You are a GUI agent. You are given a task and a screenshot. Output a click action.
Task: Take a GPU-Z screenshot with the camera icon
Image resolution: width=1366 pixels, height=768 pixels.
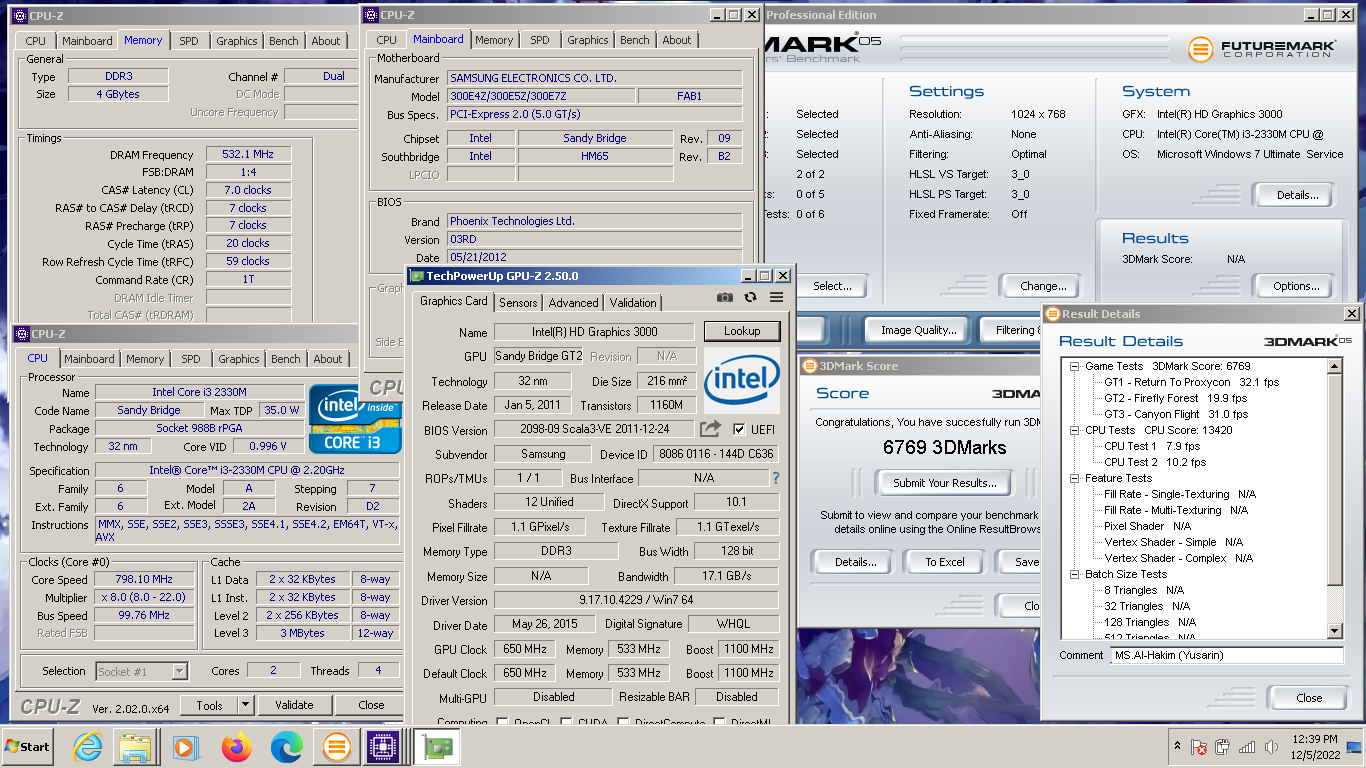point(725,297)
